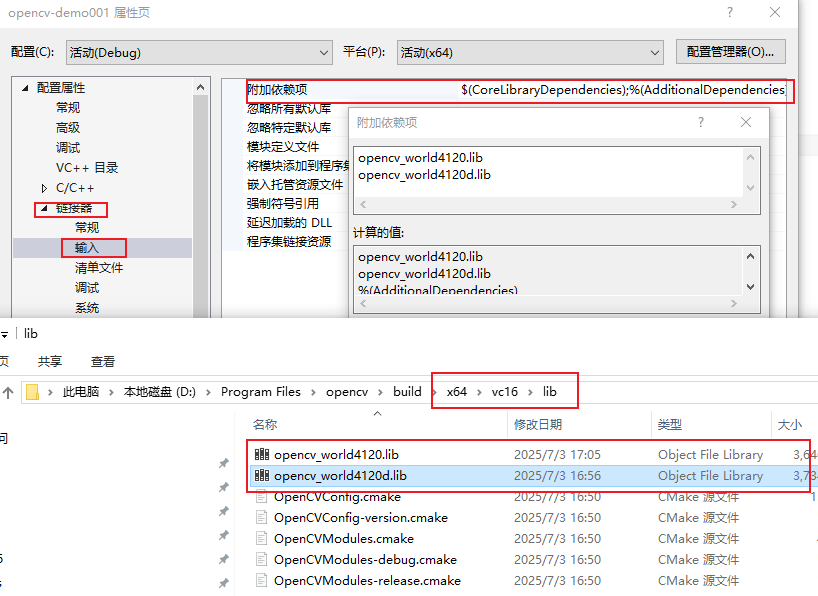Select 清单文件 in the tree
Image resolution: width=818 pixels, height=596 pixels.
point(99,268)
